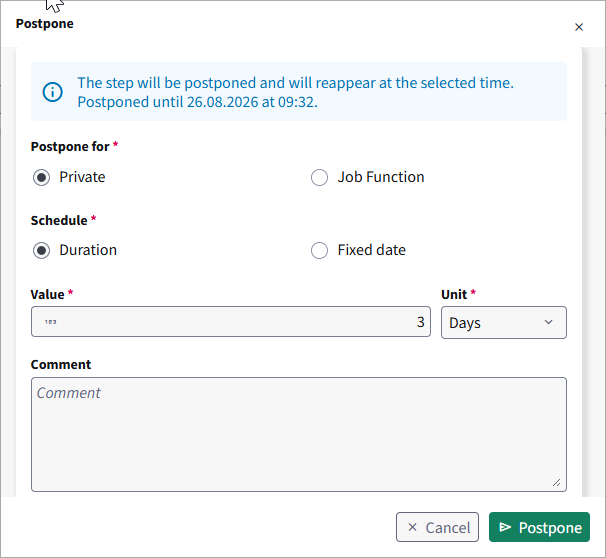Click the Postpone dialog title
Viewport: 606px width, 558px height.
pyautogui.click(x=44, y=24)
